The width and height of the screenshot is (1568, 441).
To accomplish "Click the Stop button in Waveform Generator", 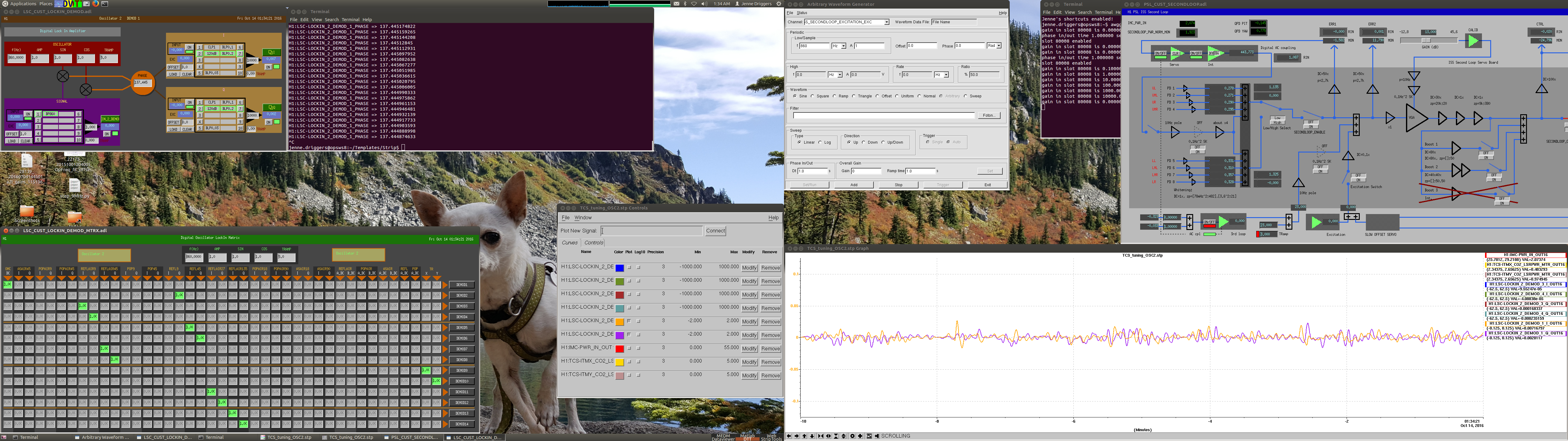I will click(899, 185).
